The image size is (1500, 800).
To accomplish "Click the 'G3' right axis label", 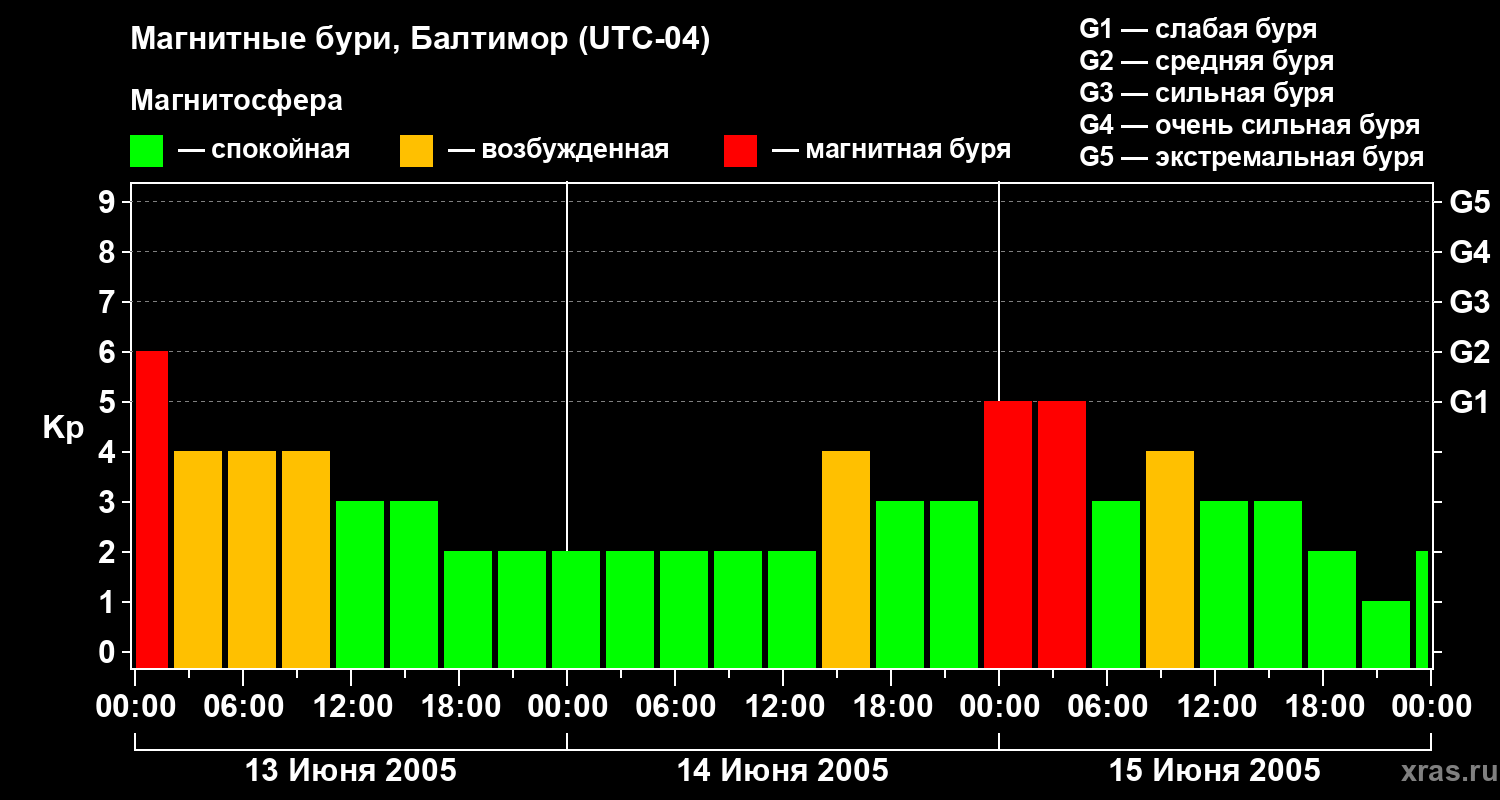I will [x=1469, y=302].
